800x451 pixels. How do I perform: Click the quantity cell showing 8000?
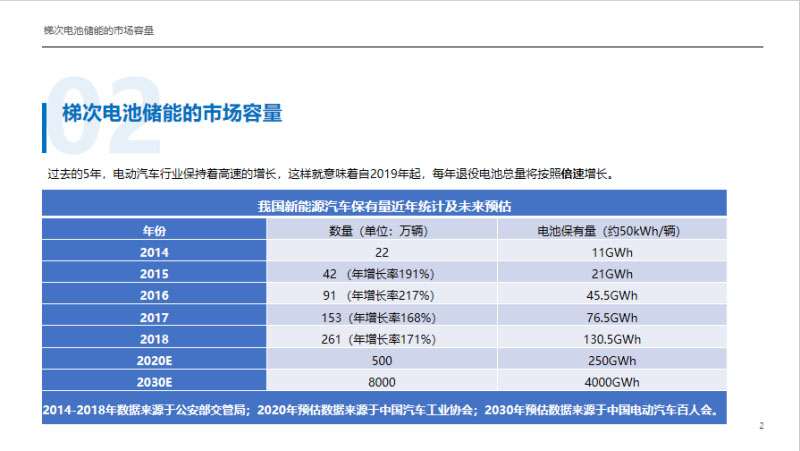click(382, 382)
